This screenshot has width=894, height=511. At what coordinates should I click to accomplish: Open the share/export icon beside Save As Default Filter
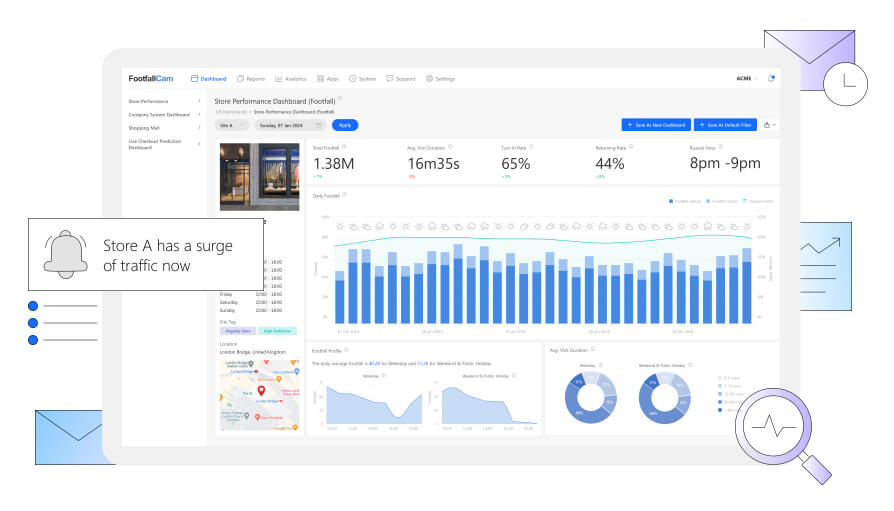(768, 125)
